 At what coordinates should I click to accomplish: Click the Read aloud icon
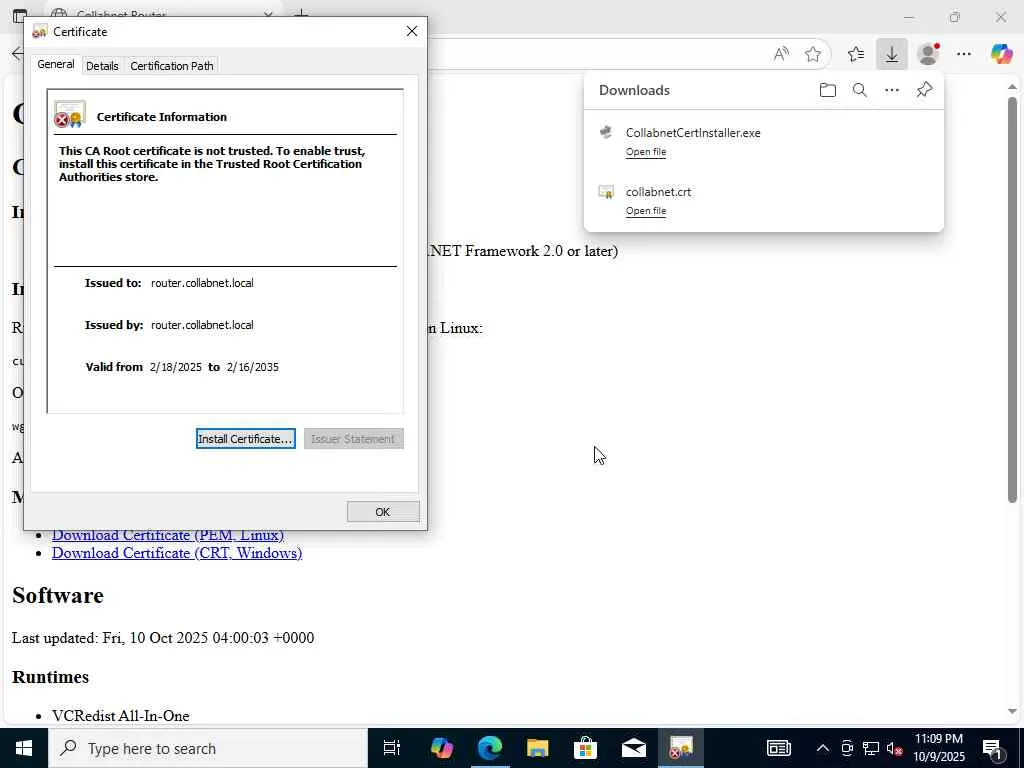tap(781, 54)
